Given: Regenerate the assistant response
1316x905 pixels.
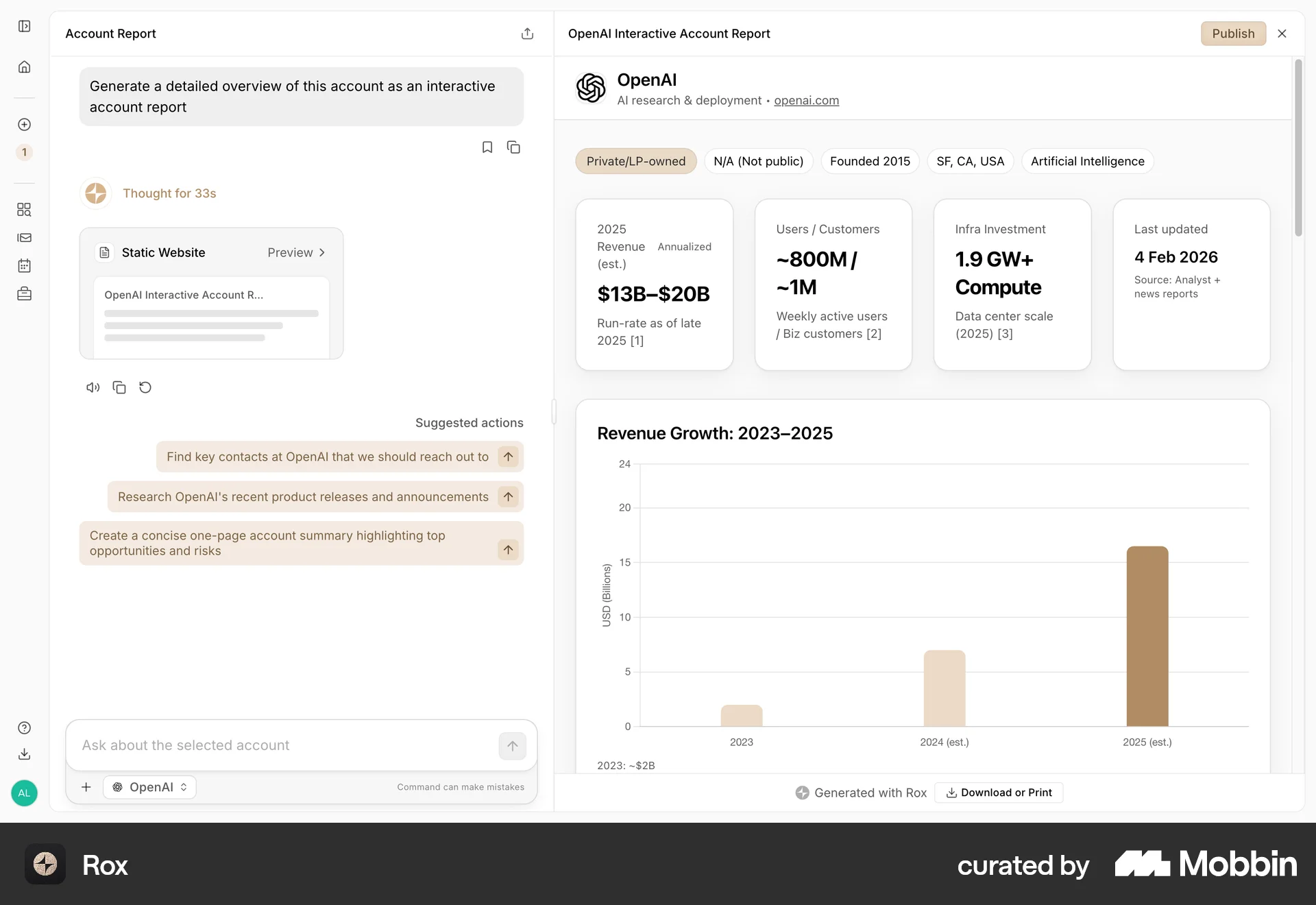Looking at the screenshot, I should 145,387.
